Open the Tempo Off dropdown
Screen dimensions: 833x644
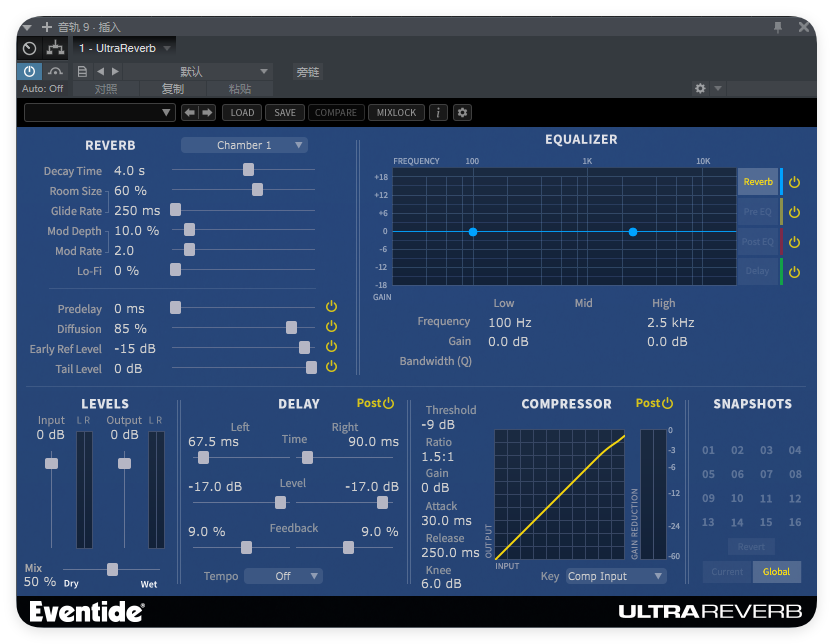coord(284,576)
